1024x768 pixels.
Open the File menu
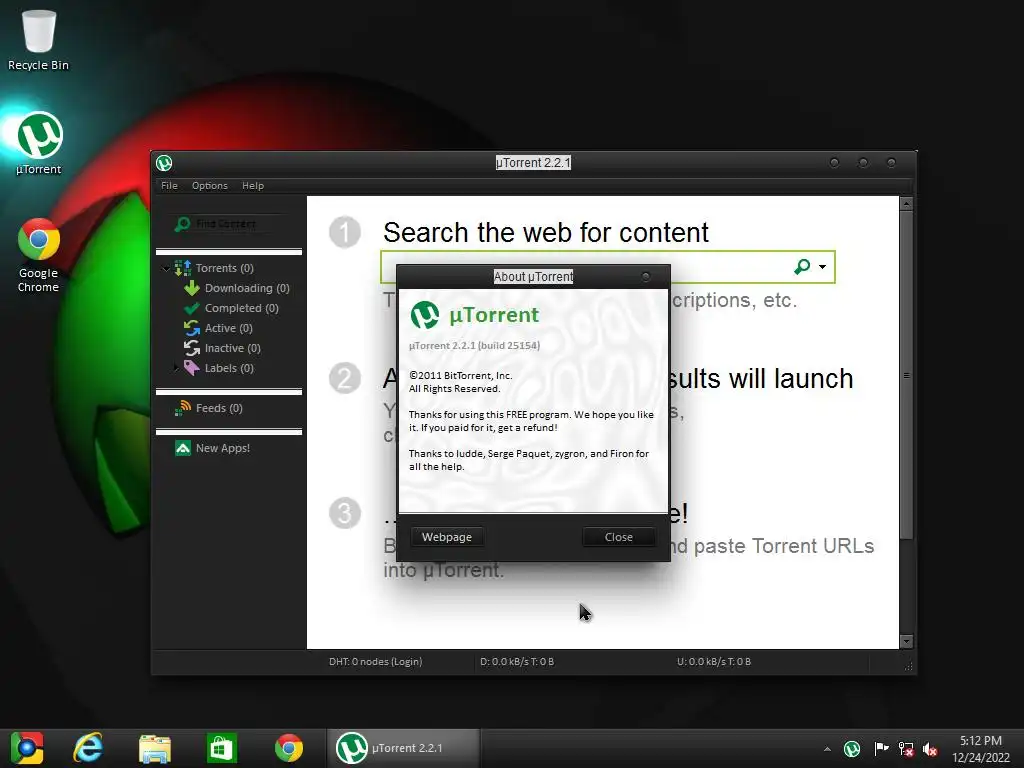pyautogui.click(x=169, y=185)
